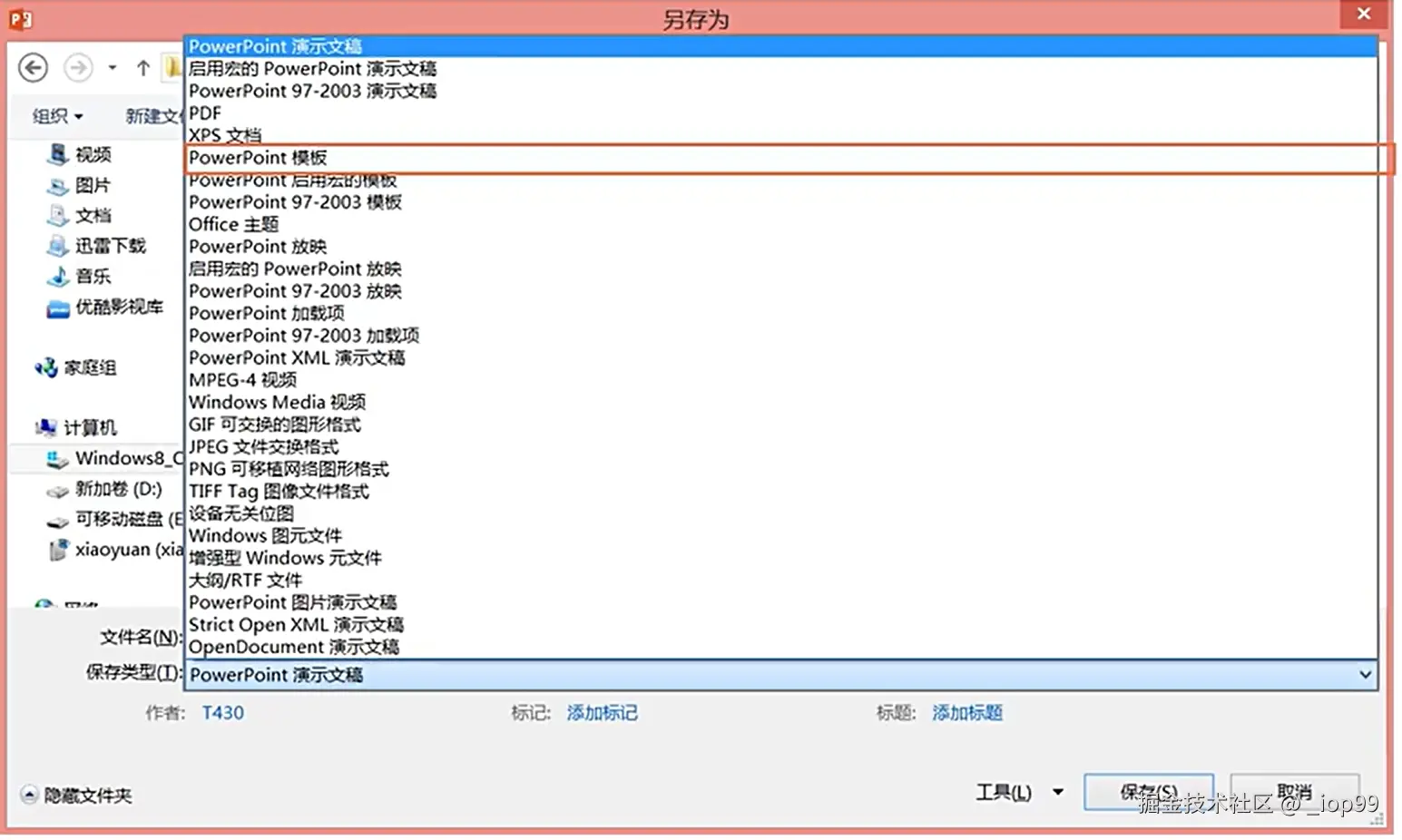This screenshot has height=840, width=1402.
Task: Click the Forward navigation arrow
Action: [x=78, y=68]
